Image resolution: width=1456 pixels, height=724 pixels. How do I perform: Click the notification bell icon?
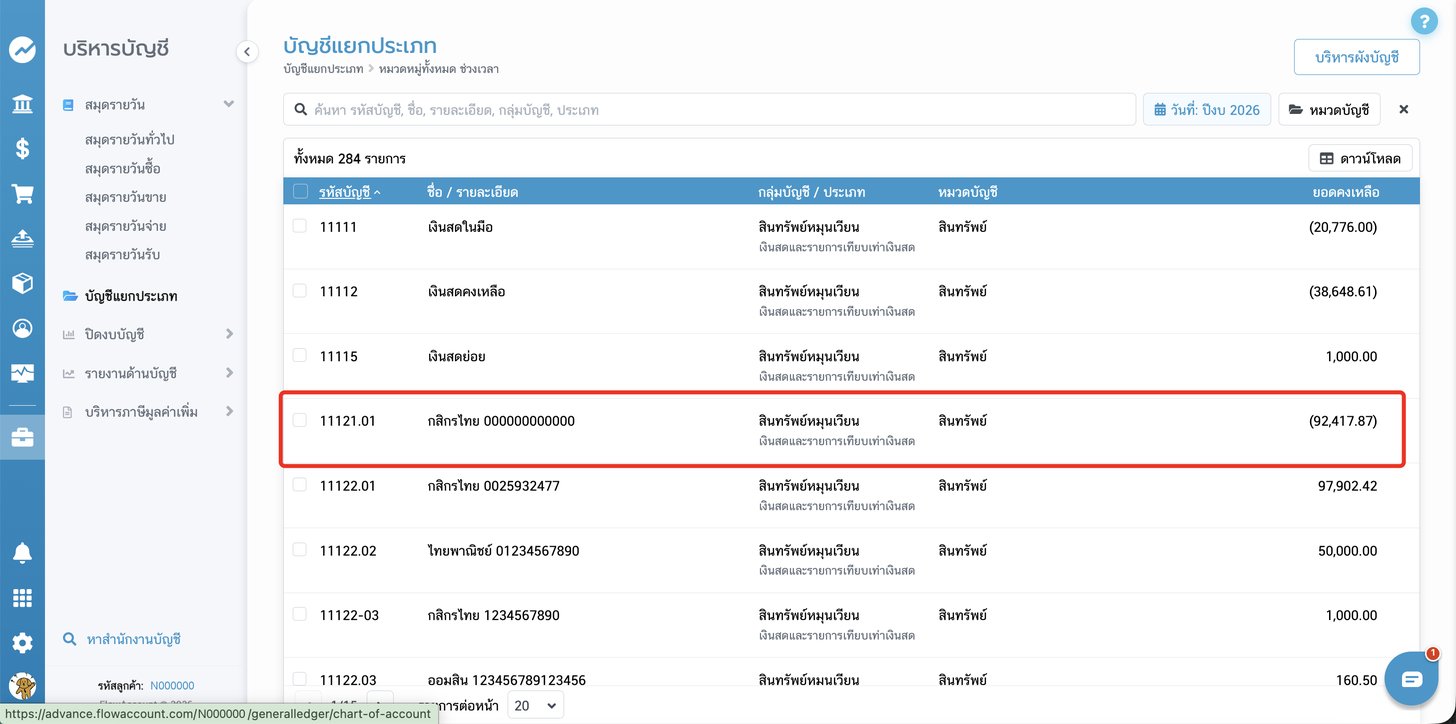(22, 553)
